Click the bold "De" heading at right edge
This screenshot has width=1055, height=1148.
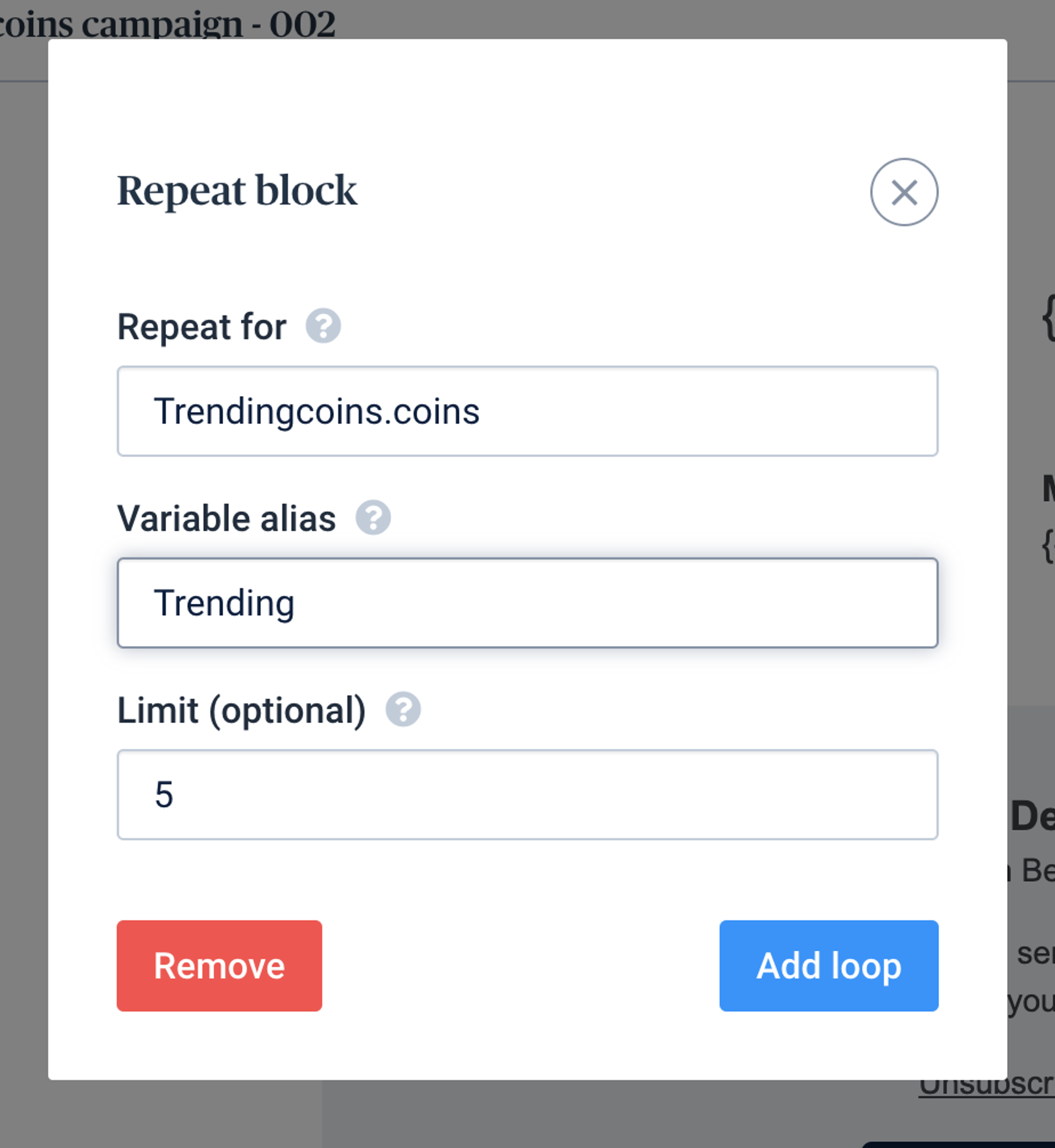pos(1032,816)
